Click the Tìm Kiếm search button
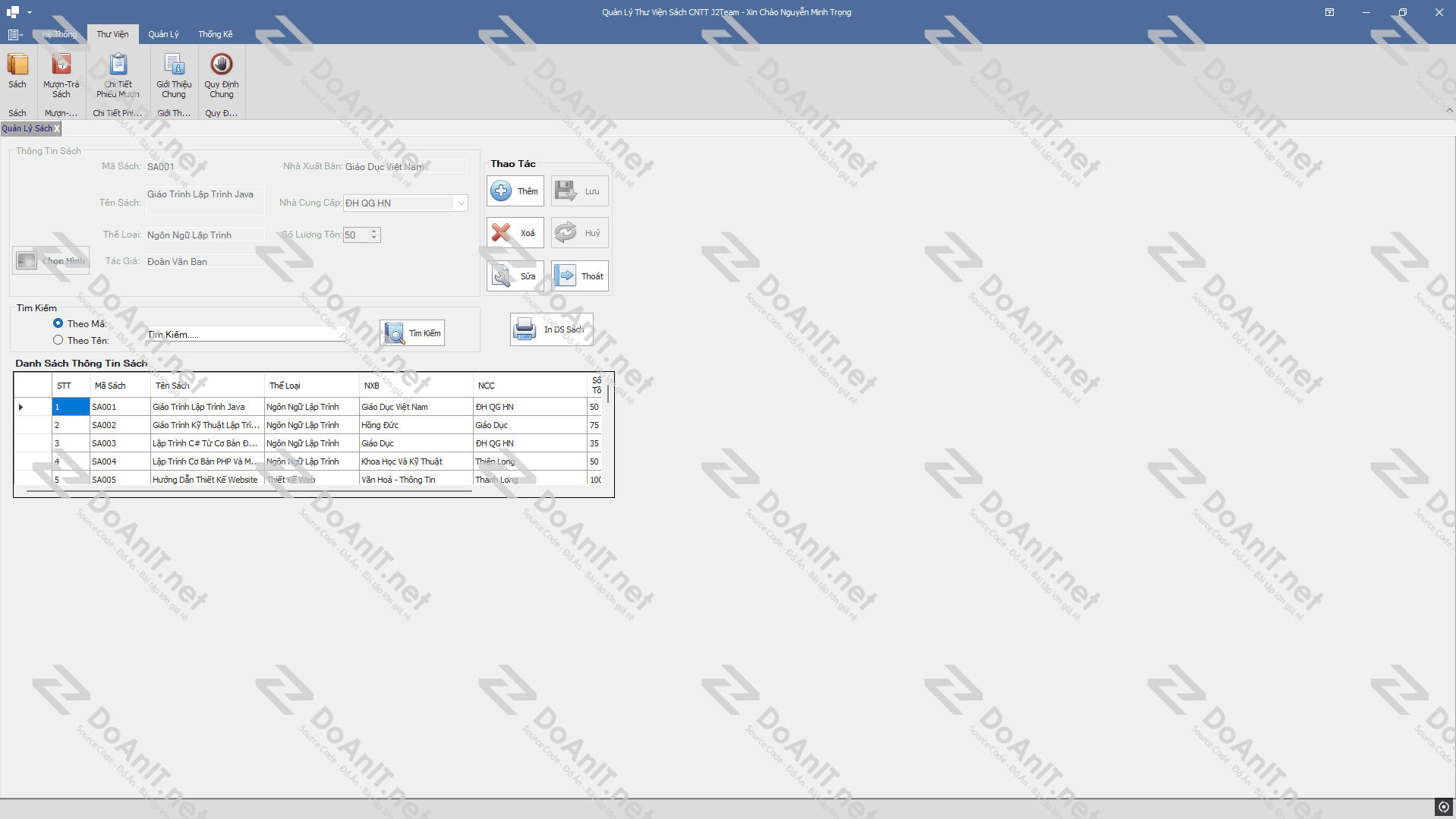This screenshot has width=1456, height=819. pyautogui.click(x=412, y=333)
